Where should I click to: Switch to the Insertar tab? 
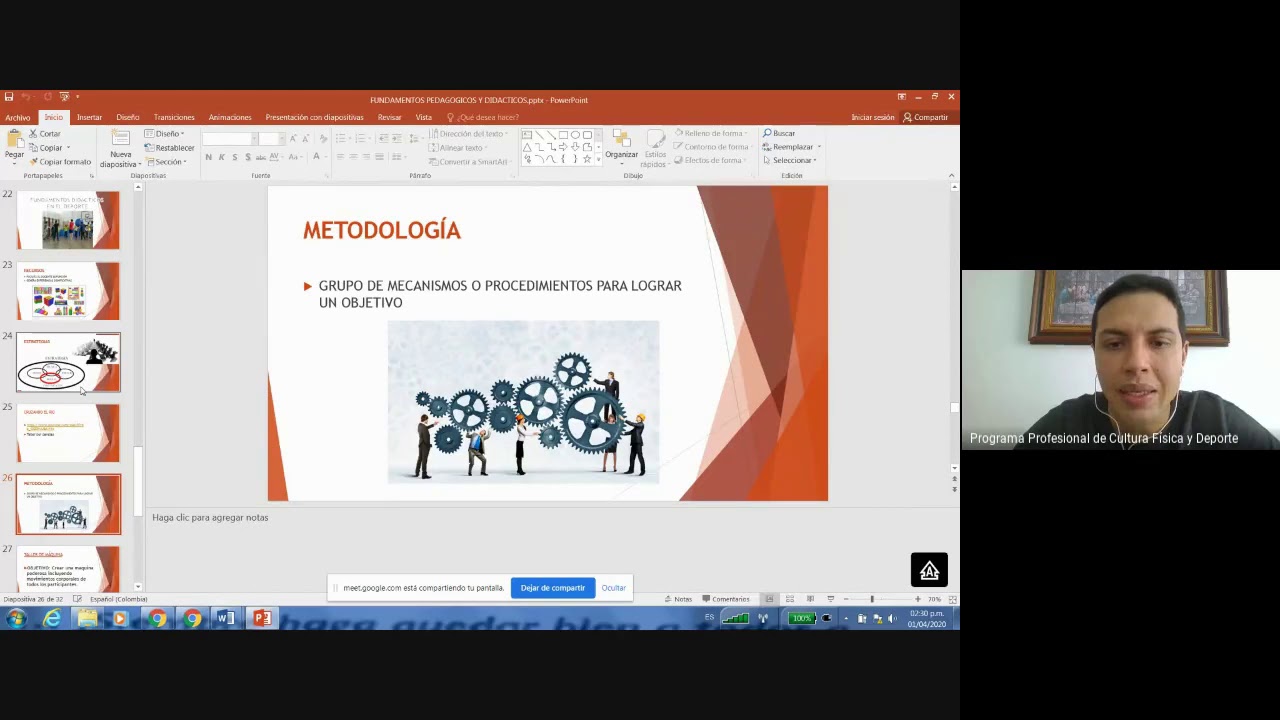[x=89, y=117]
